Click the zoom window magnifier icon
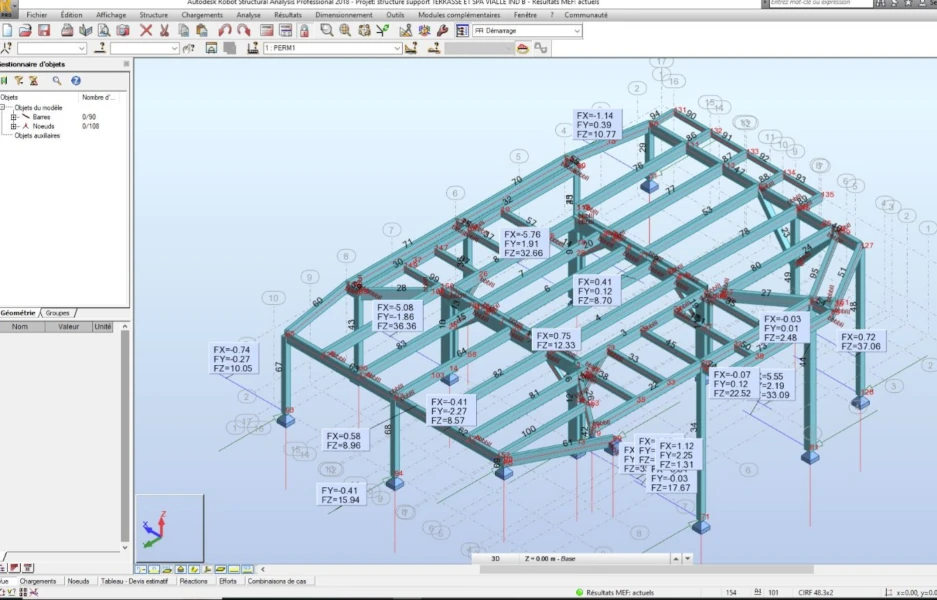 [327, 31]
